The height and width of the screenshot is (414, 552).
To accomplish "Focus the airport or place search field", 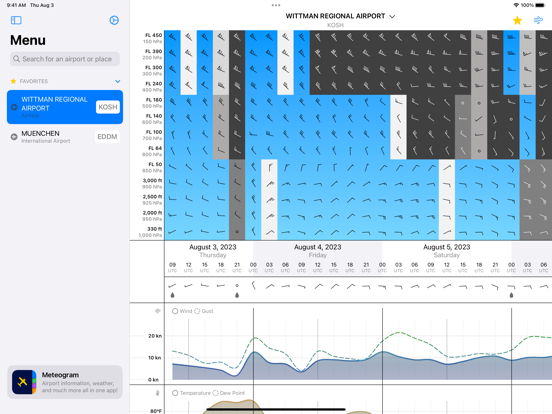I will pyautogui.click(x=65, y=59).
